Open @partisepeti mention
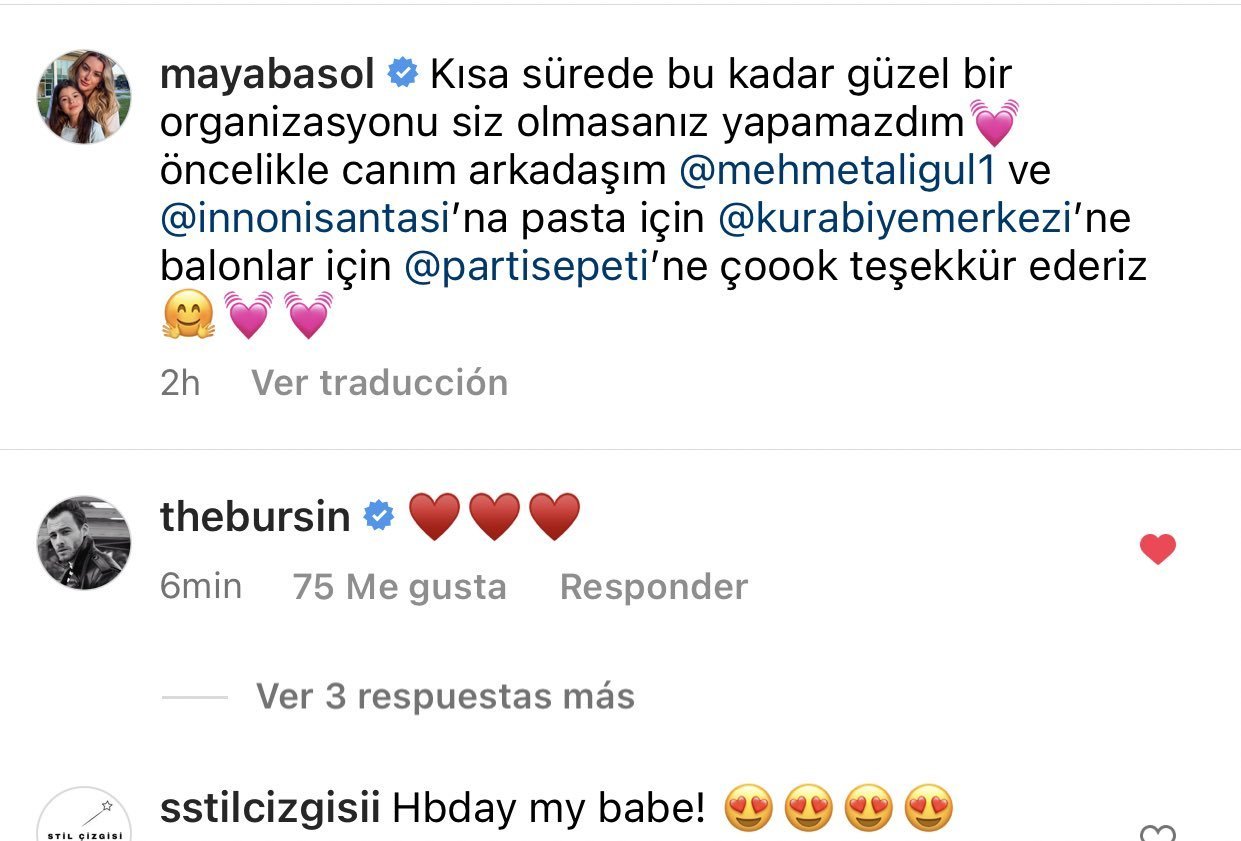 528,268
